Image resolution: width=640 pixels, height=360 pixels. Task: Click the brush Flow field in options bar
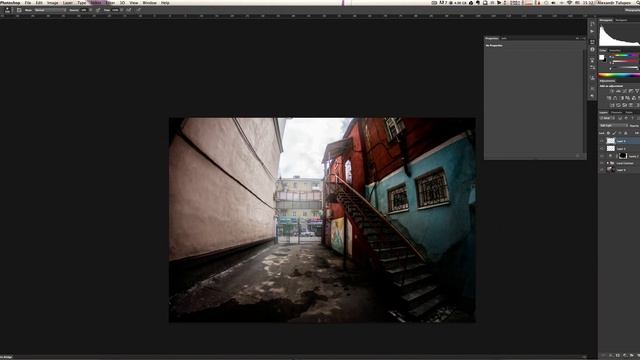click(x=116, y=10)
